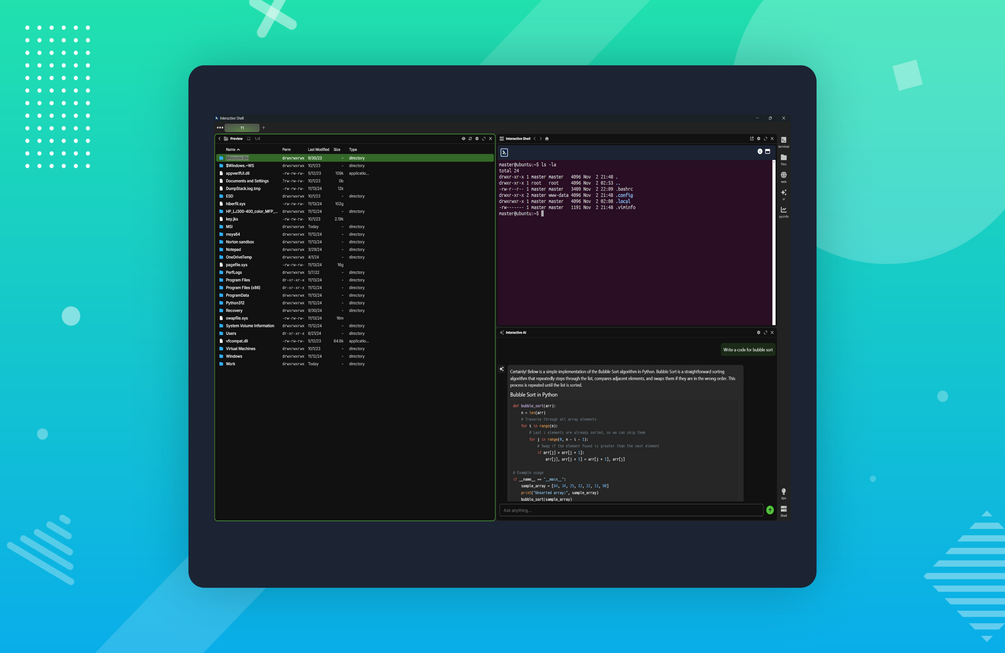The height and width of the screenshot is (653, 1005).
Task: Select the PerfLogs folder
Action: (x=354, y=272)
